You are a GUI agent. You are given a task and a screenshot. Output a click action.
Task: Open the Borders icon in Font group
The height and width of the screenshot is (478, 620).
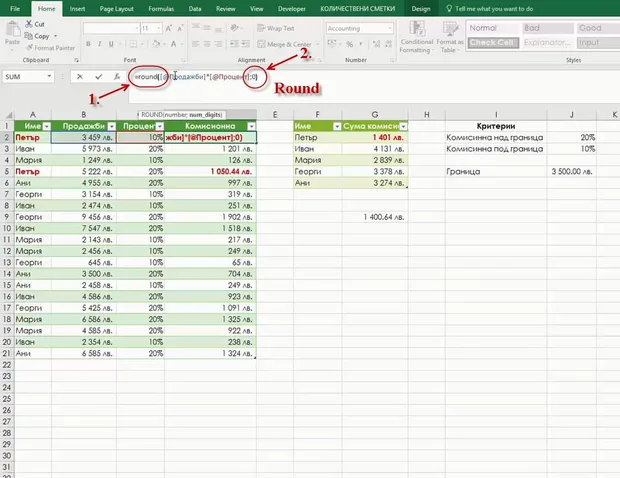[134, 44]
